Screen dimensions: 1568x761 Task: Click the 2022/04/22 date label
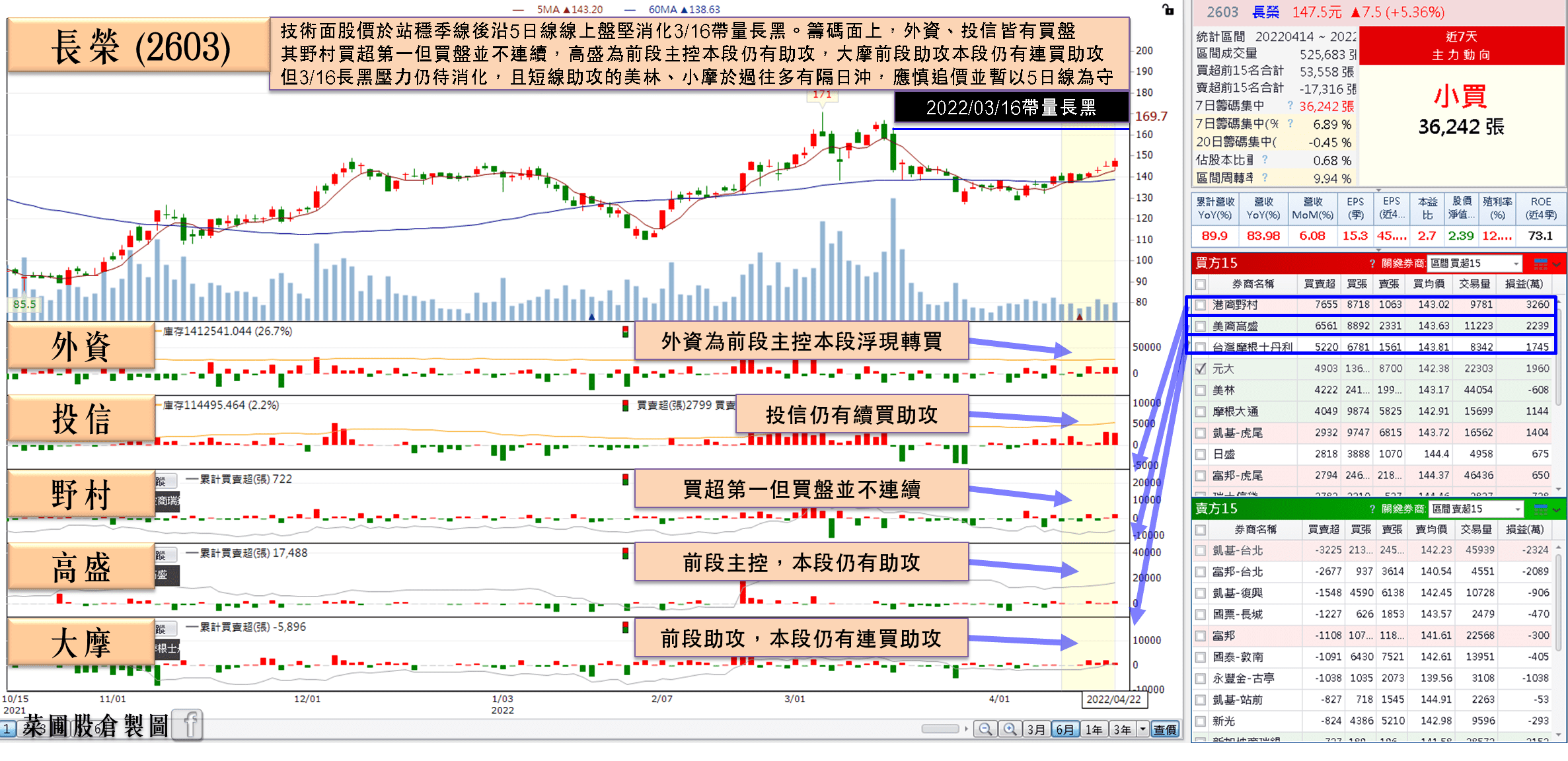(1113, 700)
